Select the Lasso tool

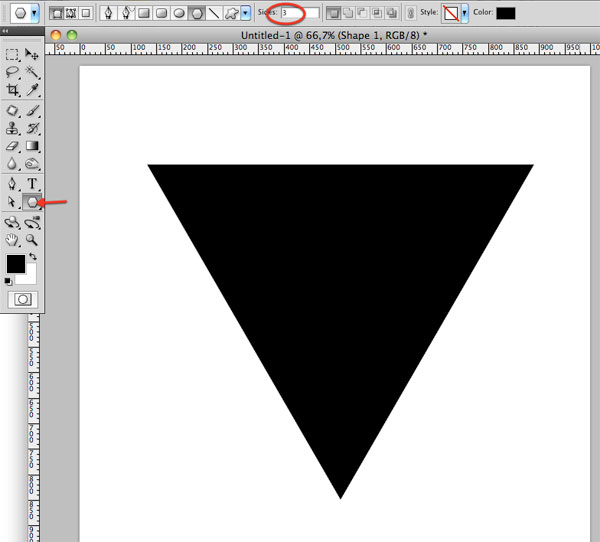[12, 72]
